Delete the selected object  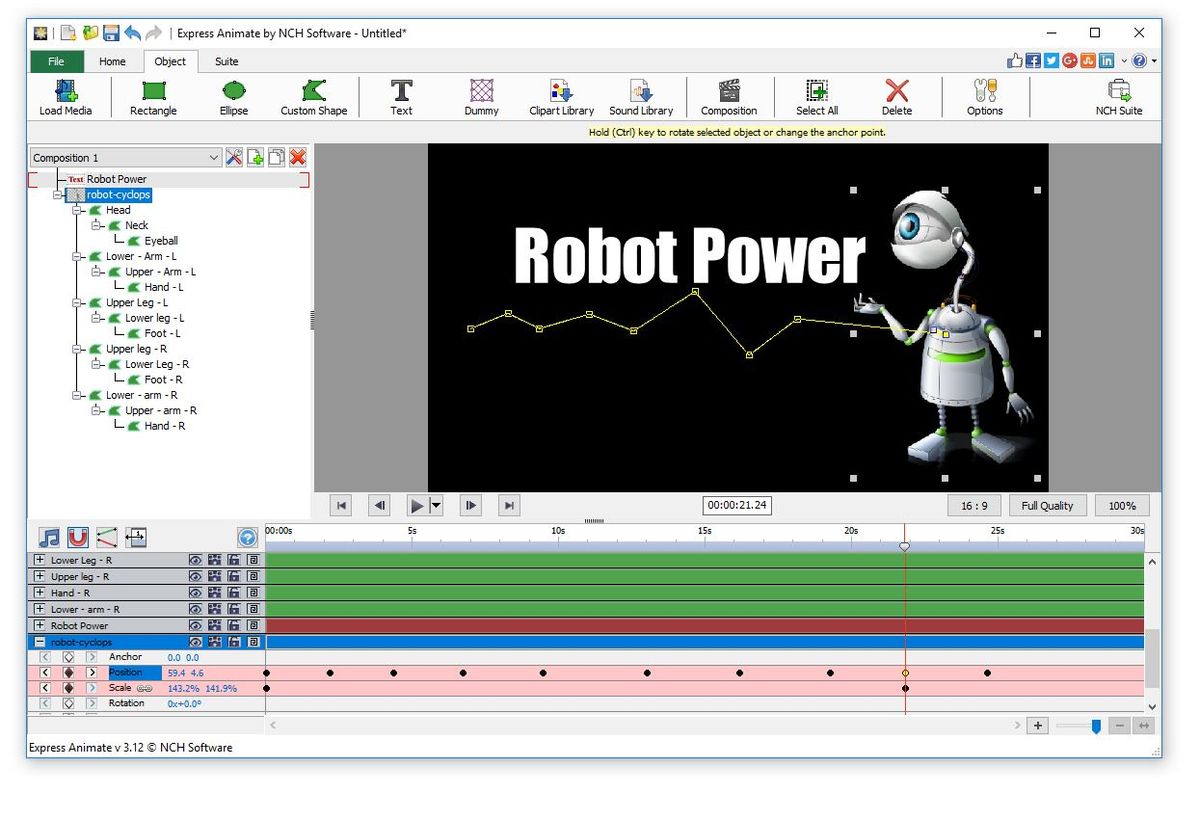(x=896, y=96)
